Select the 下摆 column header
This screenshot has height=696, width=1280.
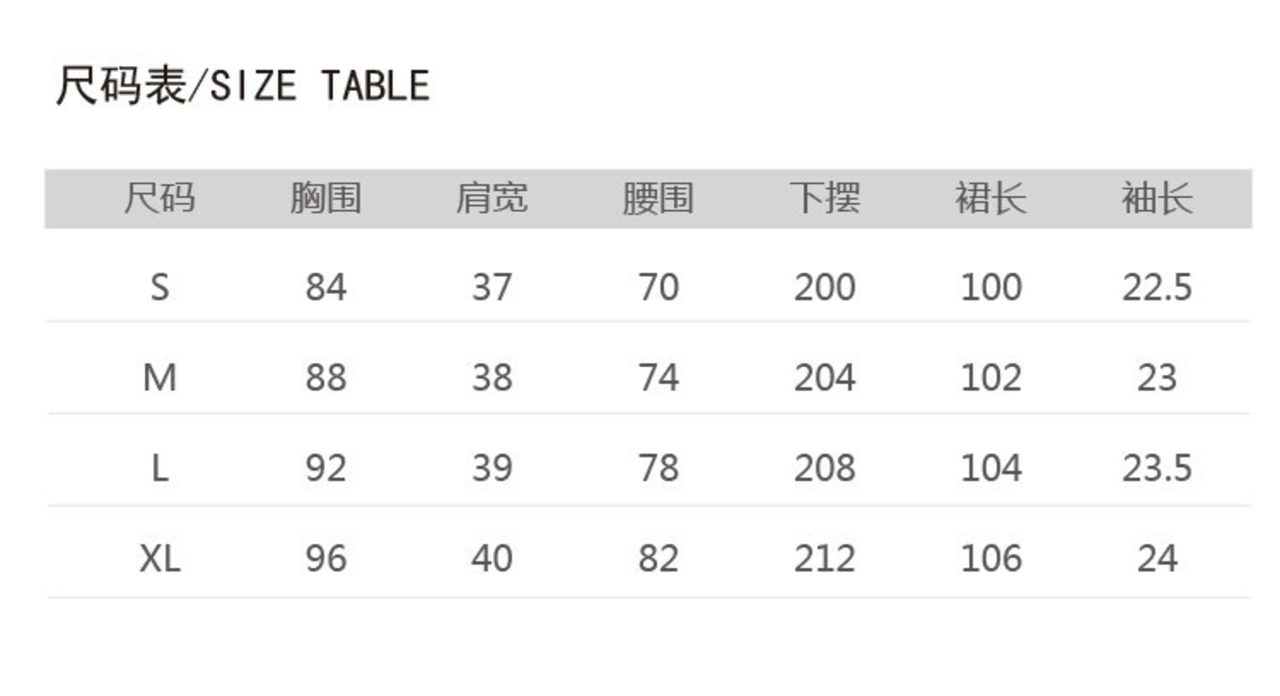click(x=824, y=198)
